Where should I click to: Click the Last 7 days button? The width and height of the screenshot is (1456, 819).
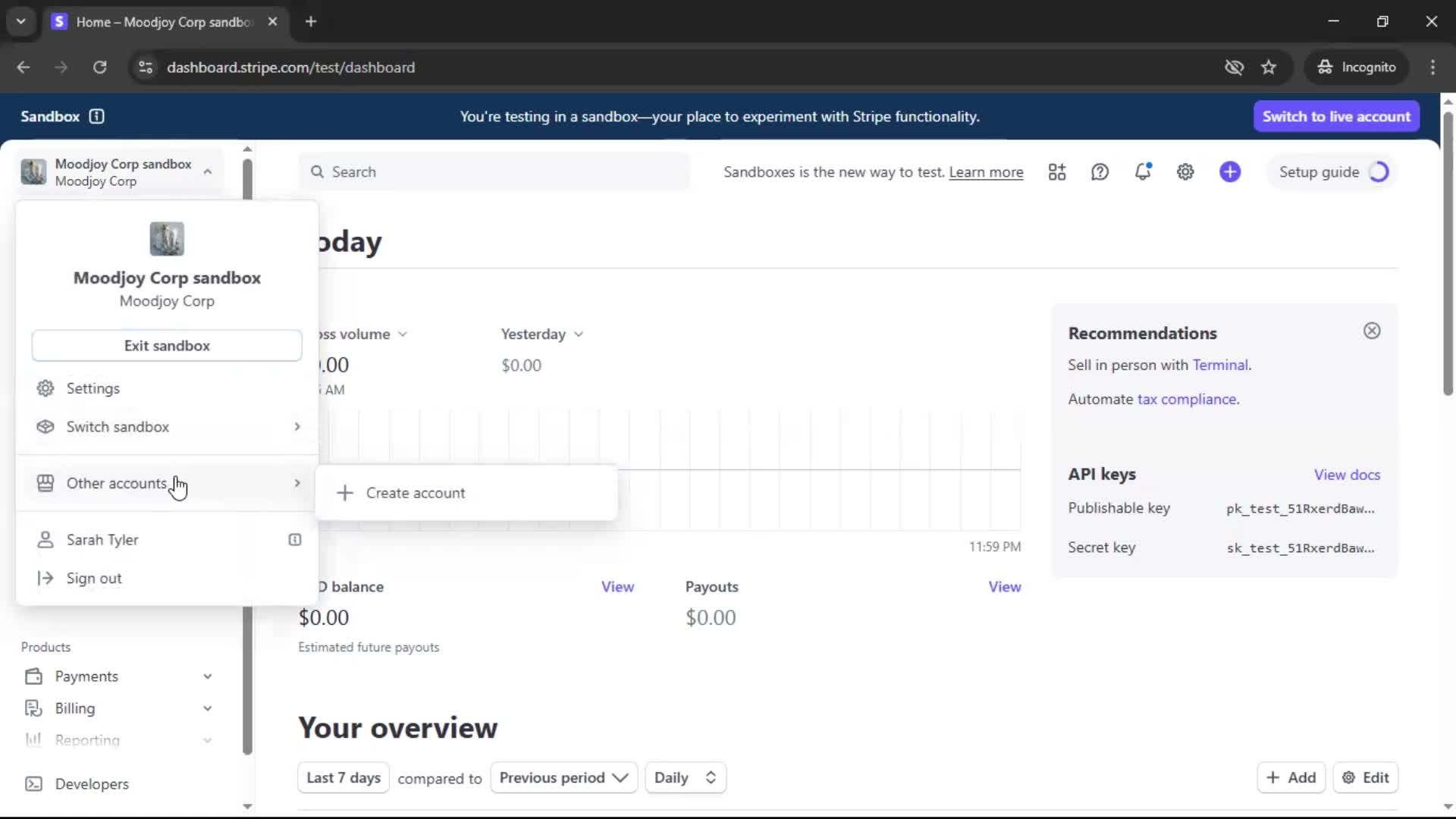point(344,778)
